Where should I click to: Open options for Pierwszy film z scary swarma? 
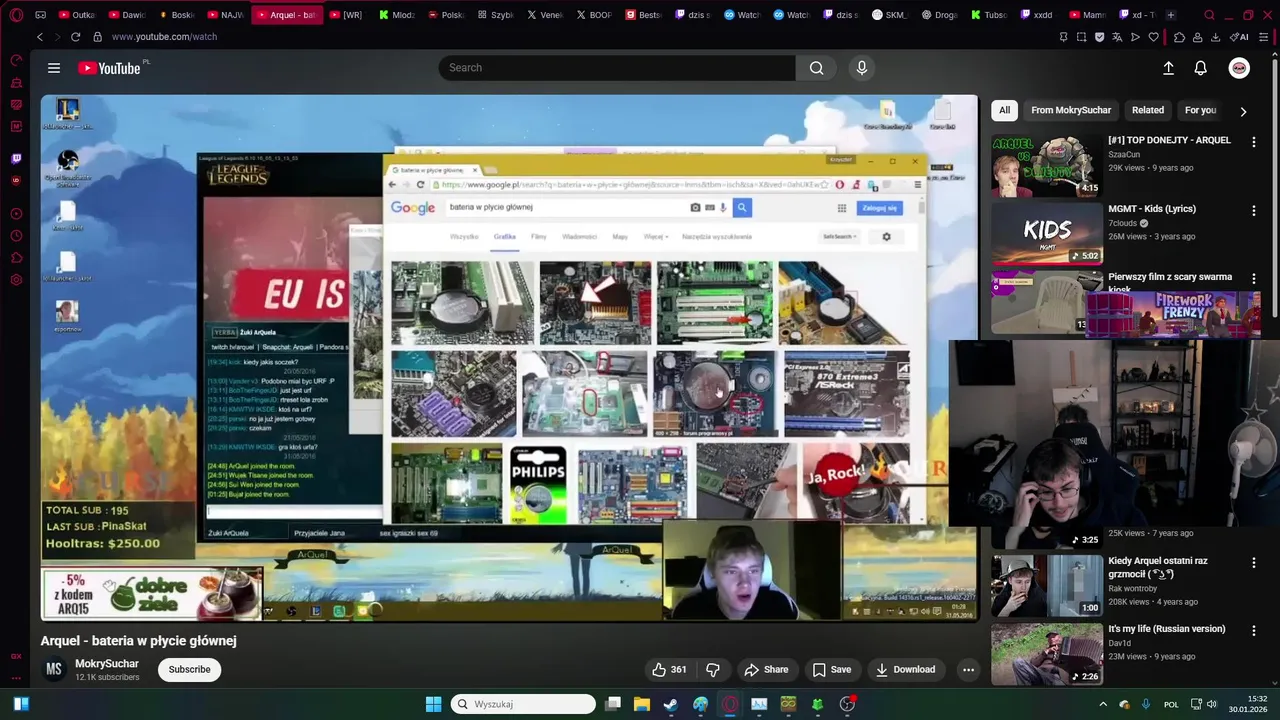click(1253, 279)
